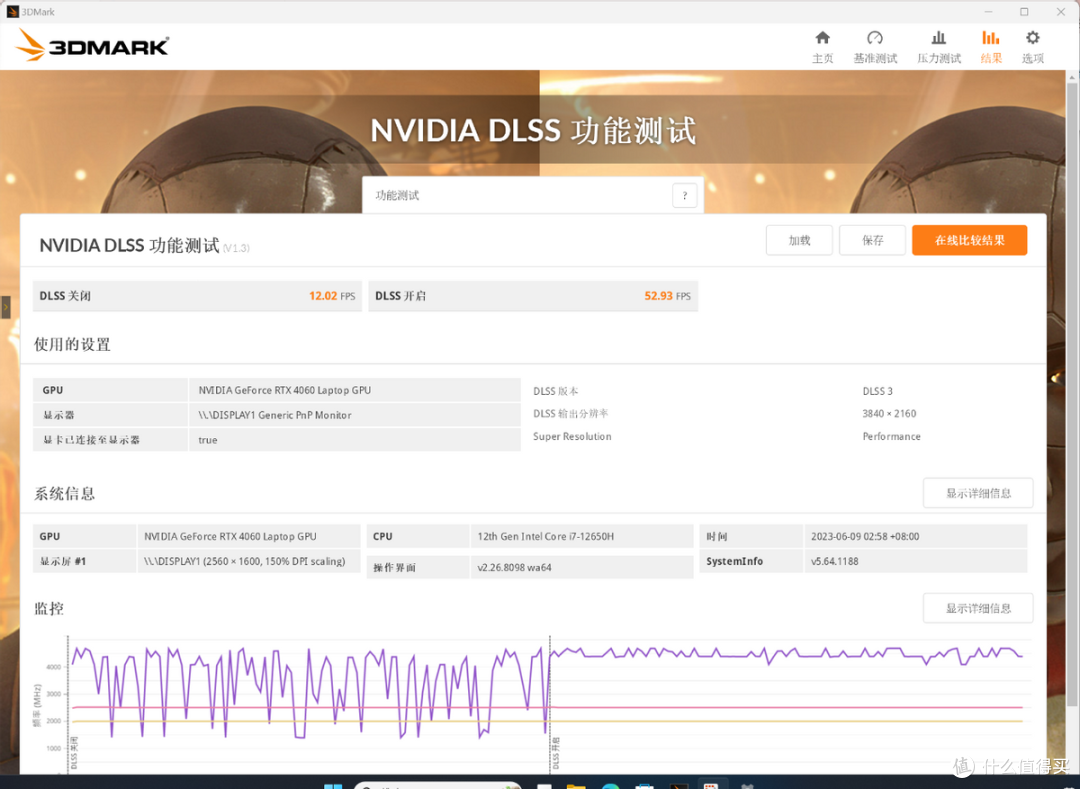Click the question mark help button
The height and width of the screenshot is (789, 1080).
click(x=684, y=196)
